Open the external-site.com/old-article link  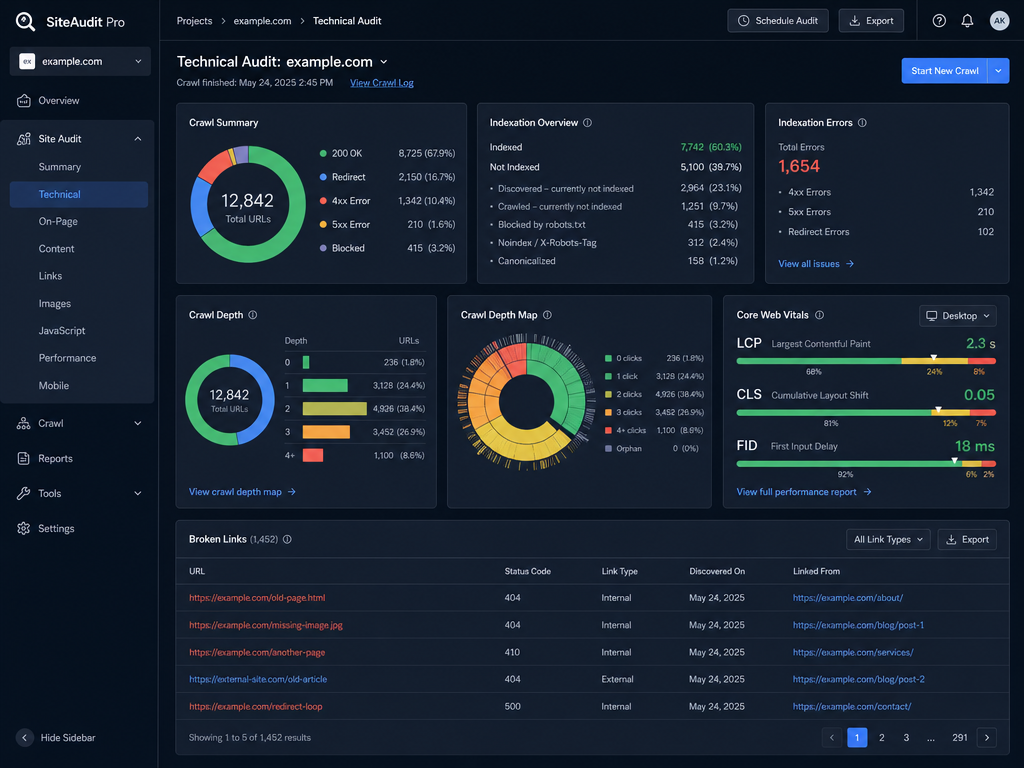pos(258,679)
